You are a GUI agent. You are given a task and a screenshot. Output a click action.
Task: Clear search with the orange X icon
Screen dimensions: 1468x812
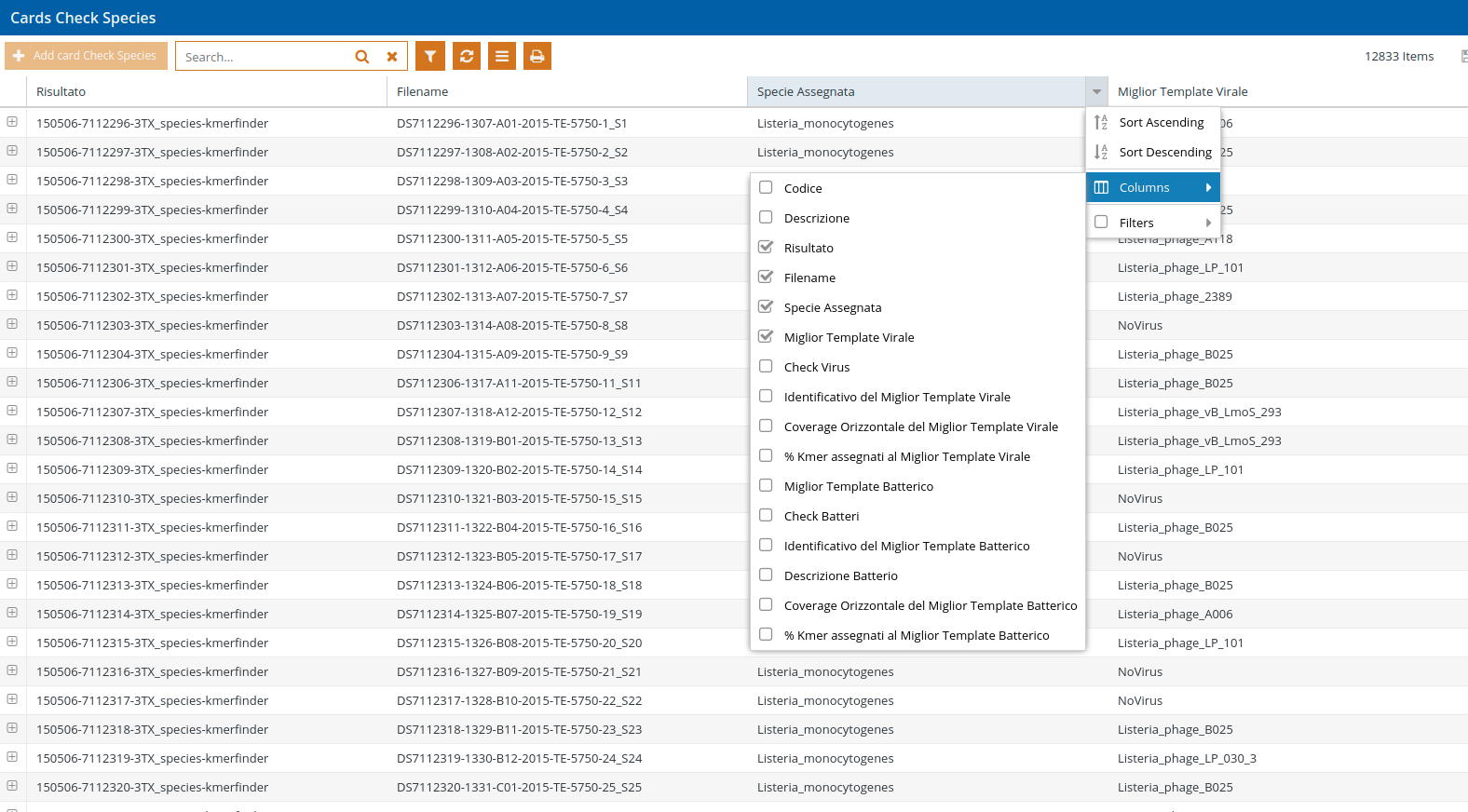392,57
